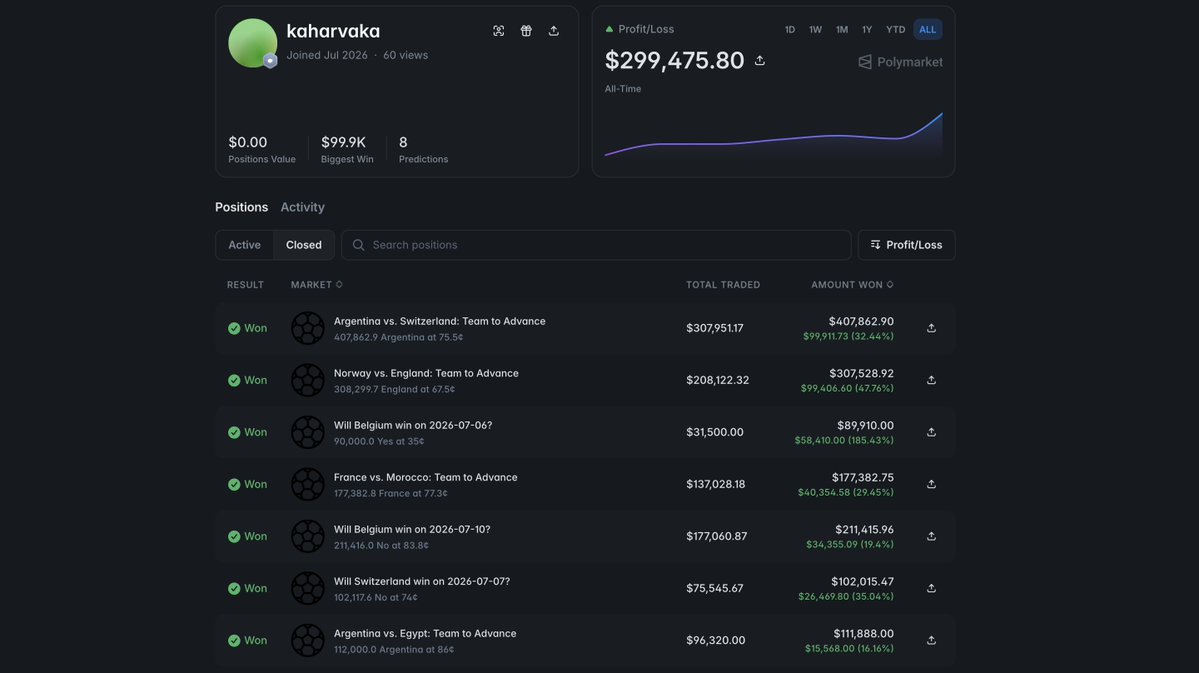Click the kaharvaka green avatar
The width and height of the screenshot is (1199, 673).
(252, 43)
